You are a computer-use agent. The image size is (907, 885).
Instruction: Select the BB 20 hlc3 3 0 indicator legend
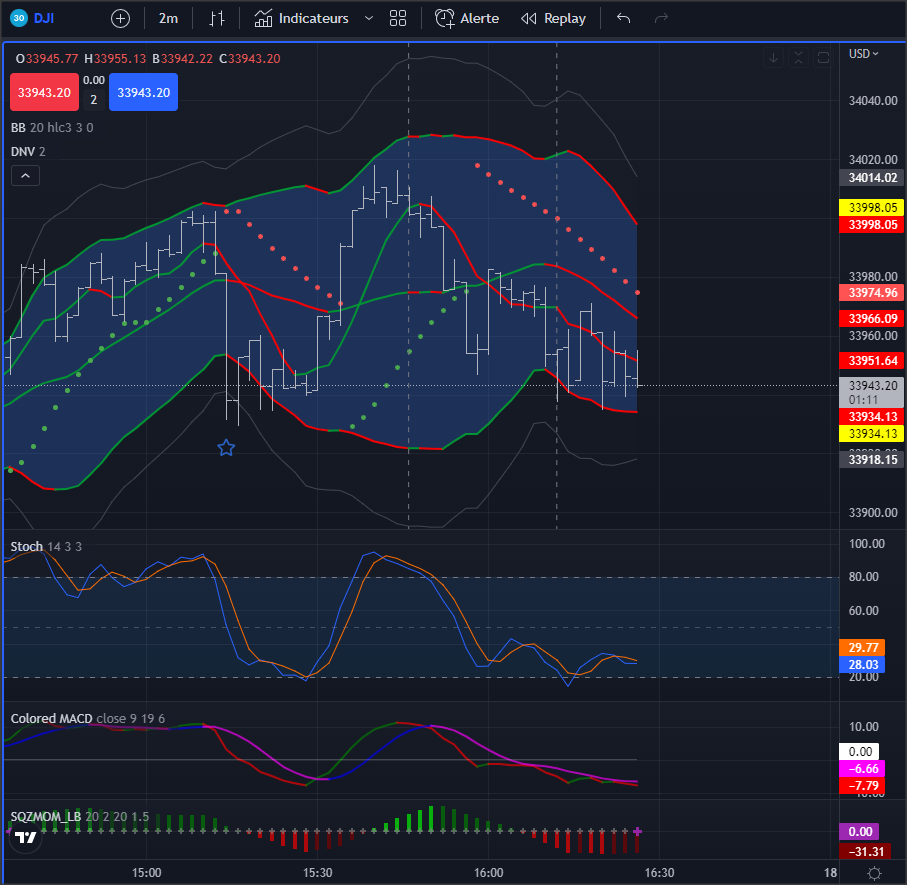click(52, 128)
